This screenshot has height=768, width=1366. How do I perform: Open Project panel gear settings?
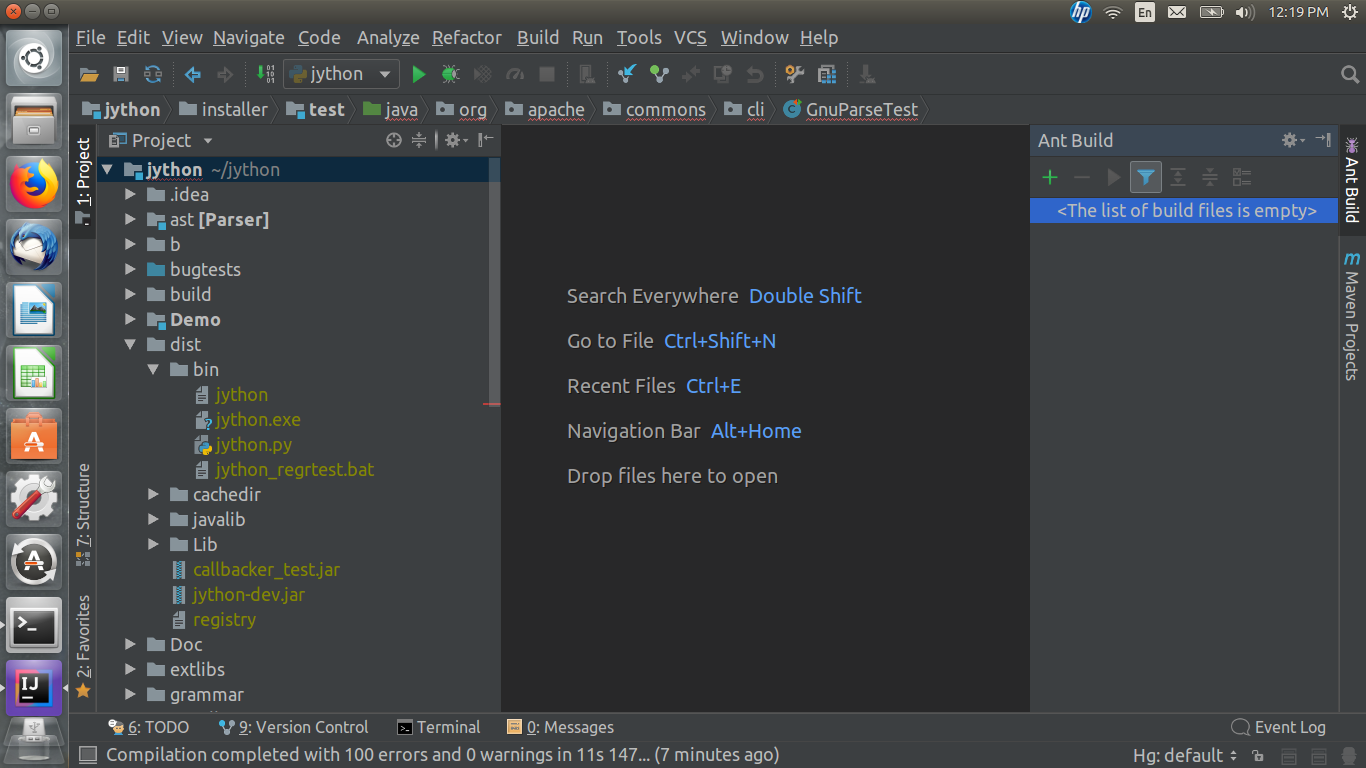tap(456, 141)
